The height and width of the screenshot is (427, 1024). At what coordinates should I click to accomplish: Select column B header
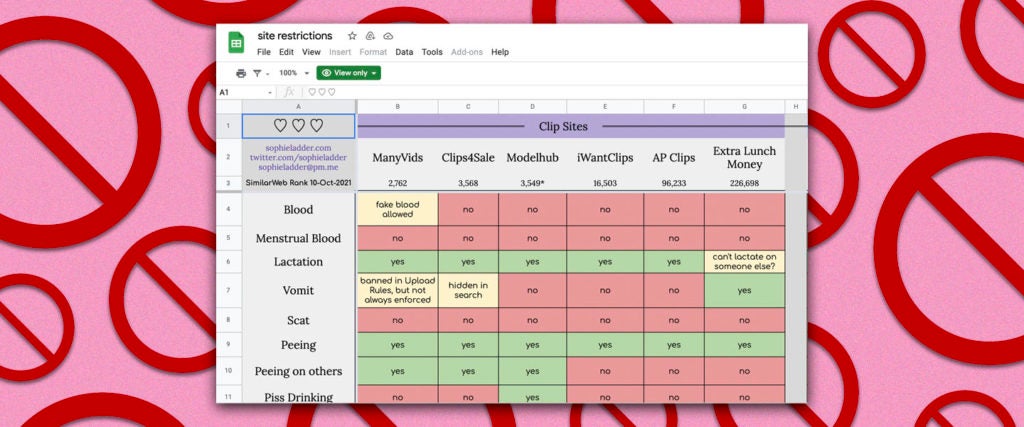pyautogui.click(x=397, y=106)
